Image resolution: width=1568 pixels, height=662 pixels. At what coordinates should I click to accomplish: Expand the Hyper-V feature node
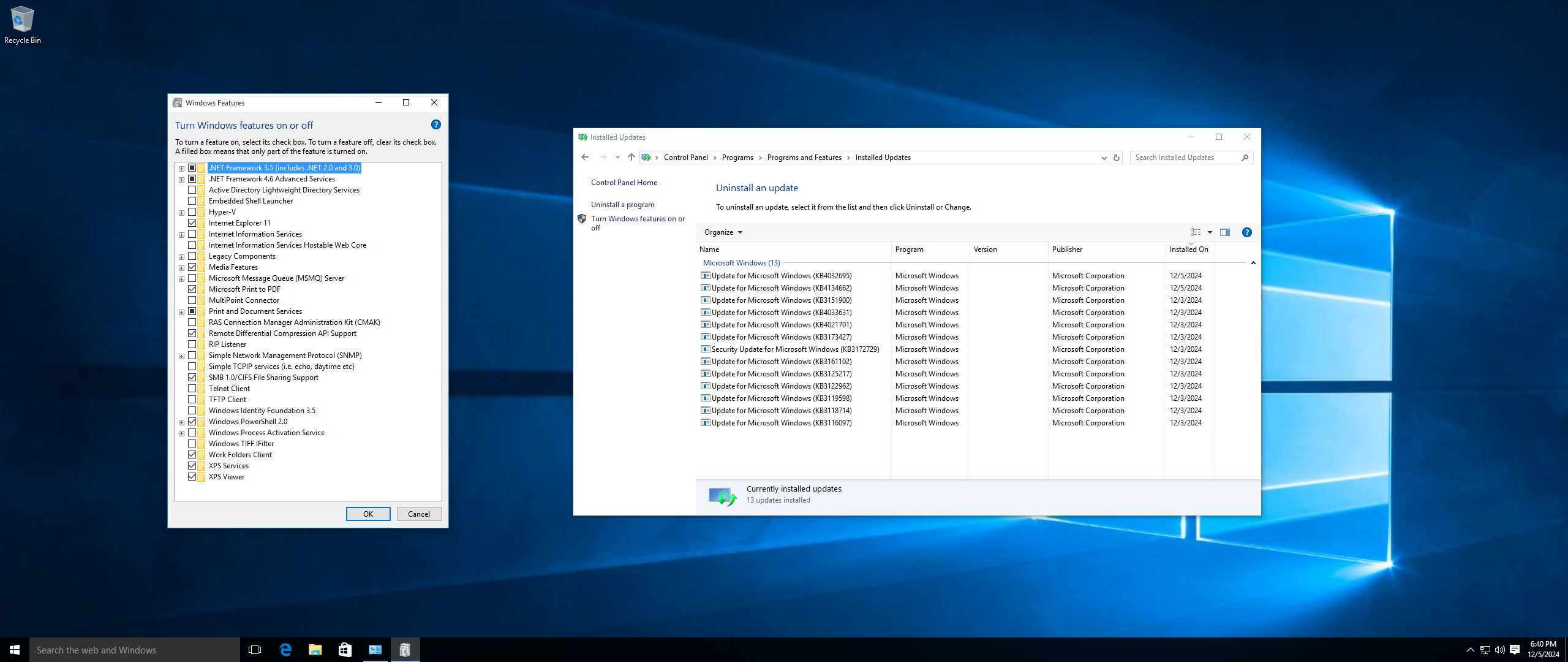(181, 213)
